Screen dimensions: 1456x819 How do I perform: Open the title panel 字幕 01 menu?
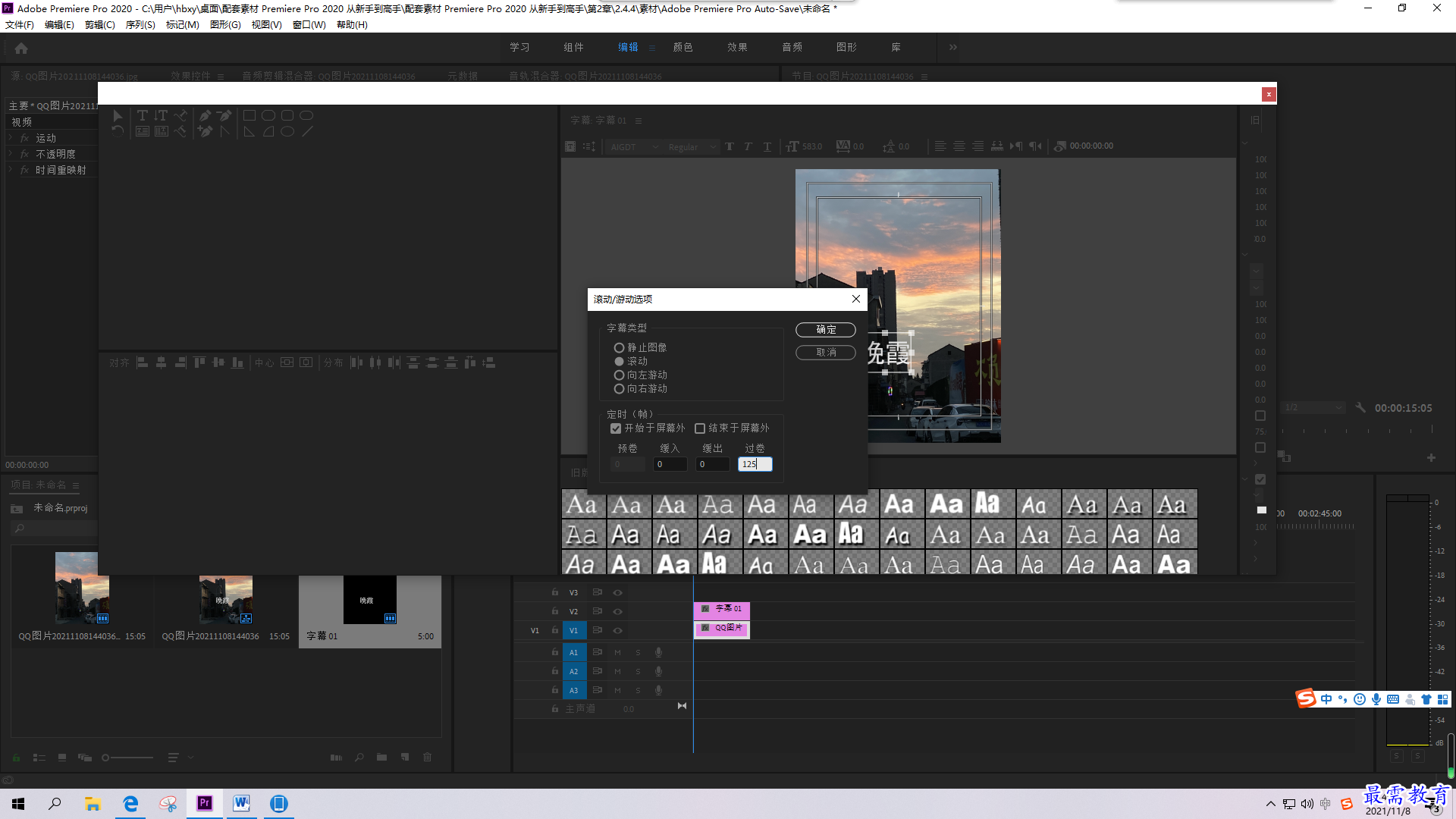pyautogui.click(x=639, y=121)
